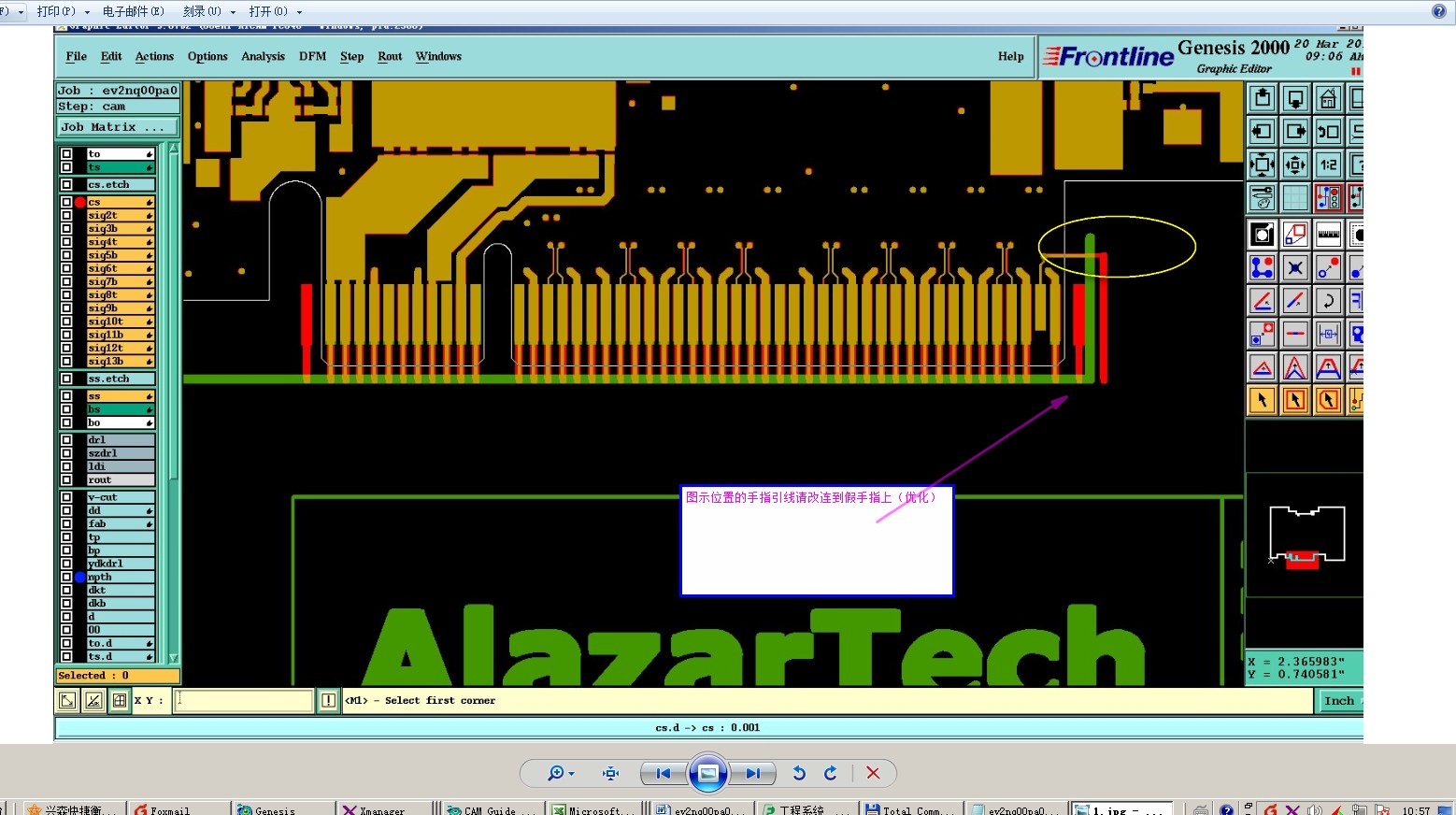Select the single arrow select pointer tool

[x=1263, y=401]
